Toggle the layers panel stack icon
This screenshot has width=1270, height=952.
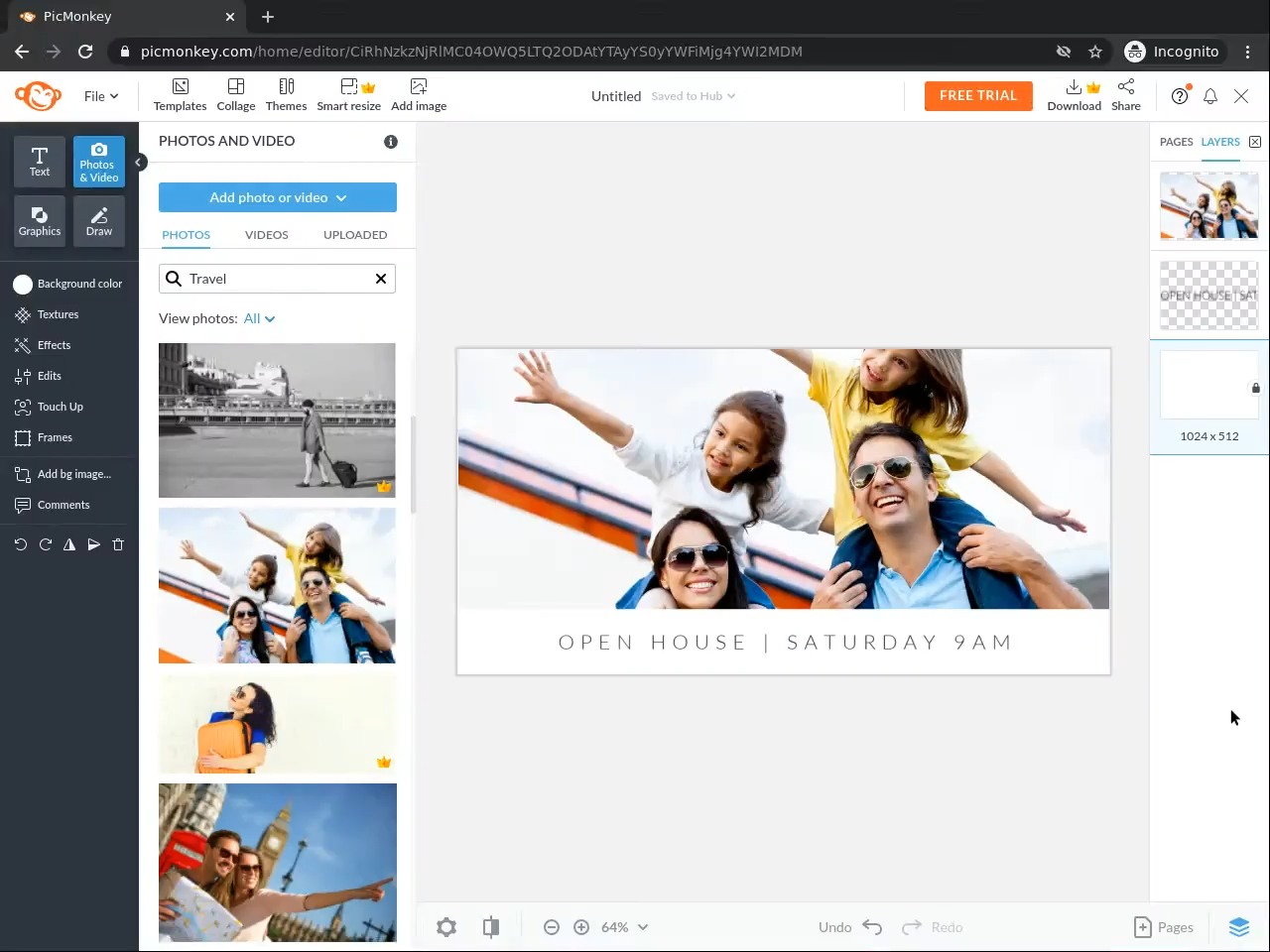pos(1238,927)
